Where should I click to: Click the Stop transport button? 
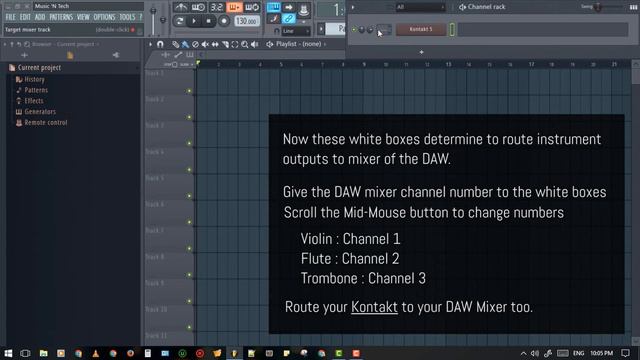(209, 20)
